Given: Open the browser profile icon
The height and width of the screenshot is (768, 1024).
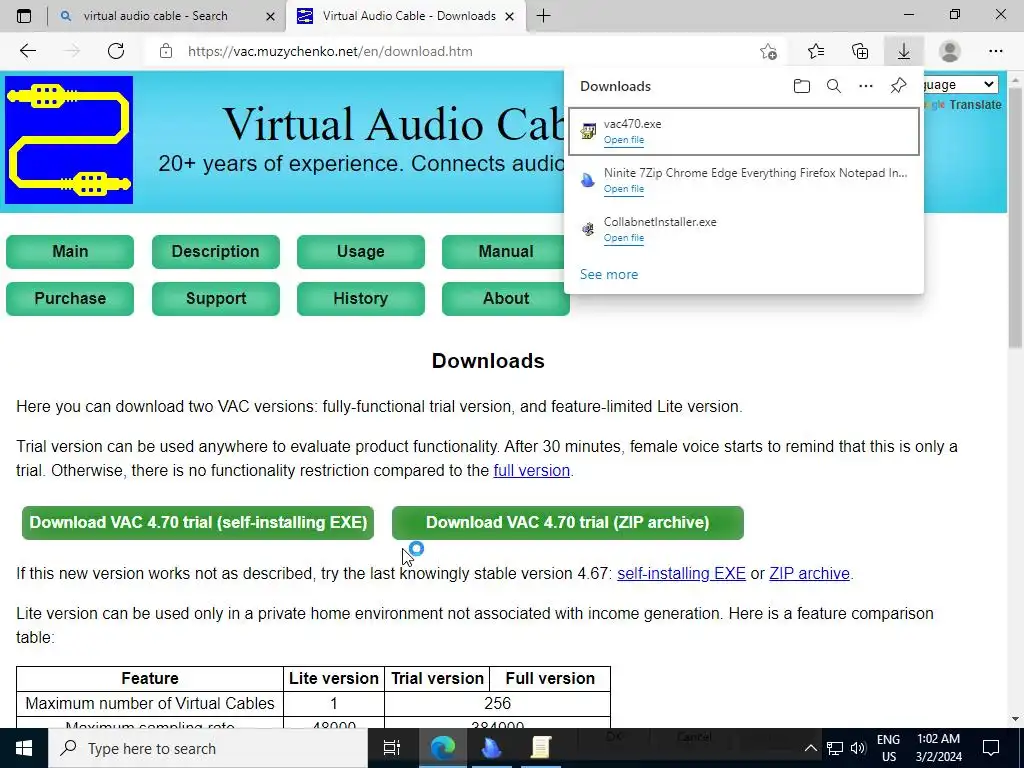Looking at the screenshot, I should (x=950, y=51).
